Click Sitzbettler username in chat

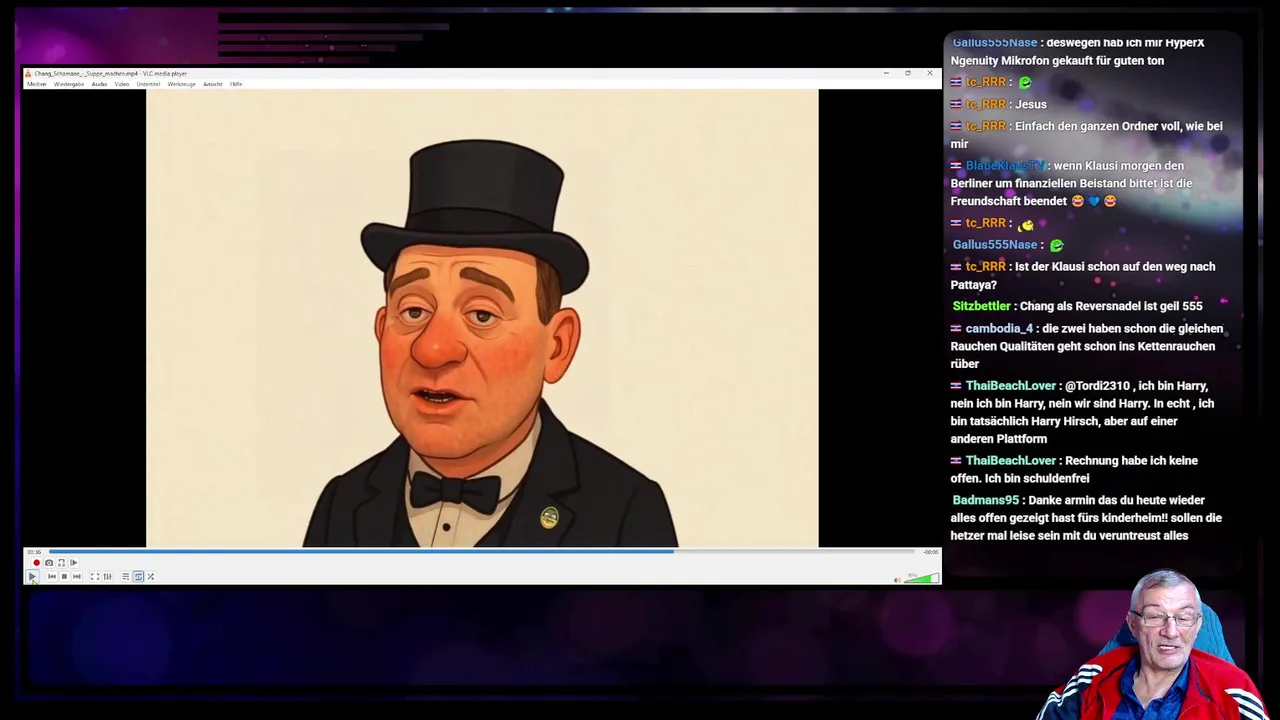click(981, 306)
